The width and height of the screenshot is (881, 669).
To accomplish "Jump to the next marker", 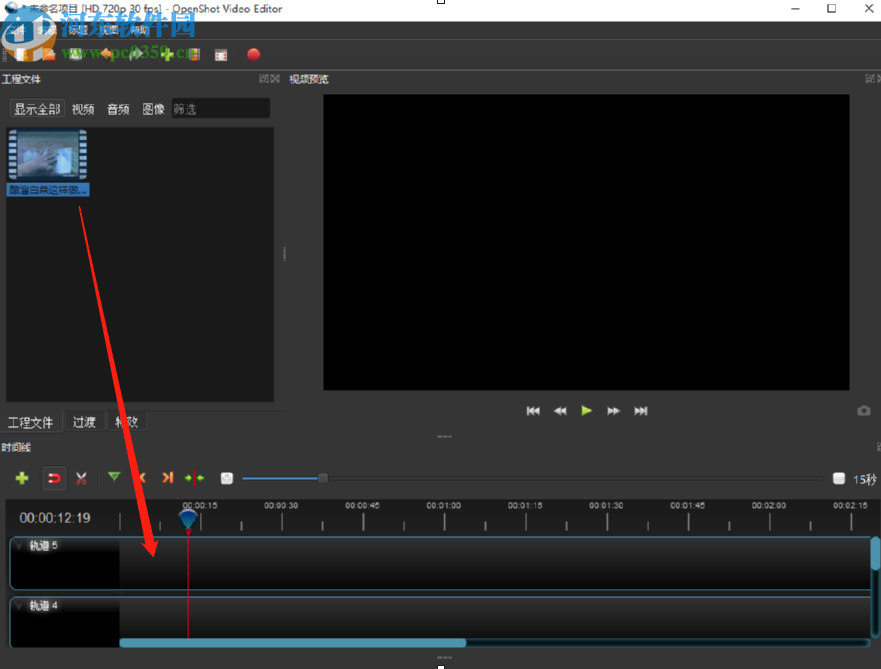I will click(x=167, y=477).
